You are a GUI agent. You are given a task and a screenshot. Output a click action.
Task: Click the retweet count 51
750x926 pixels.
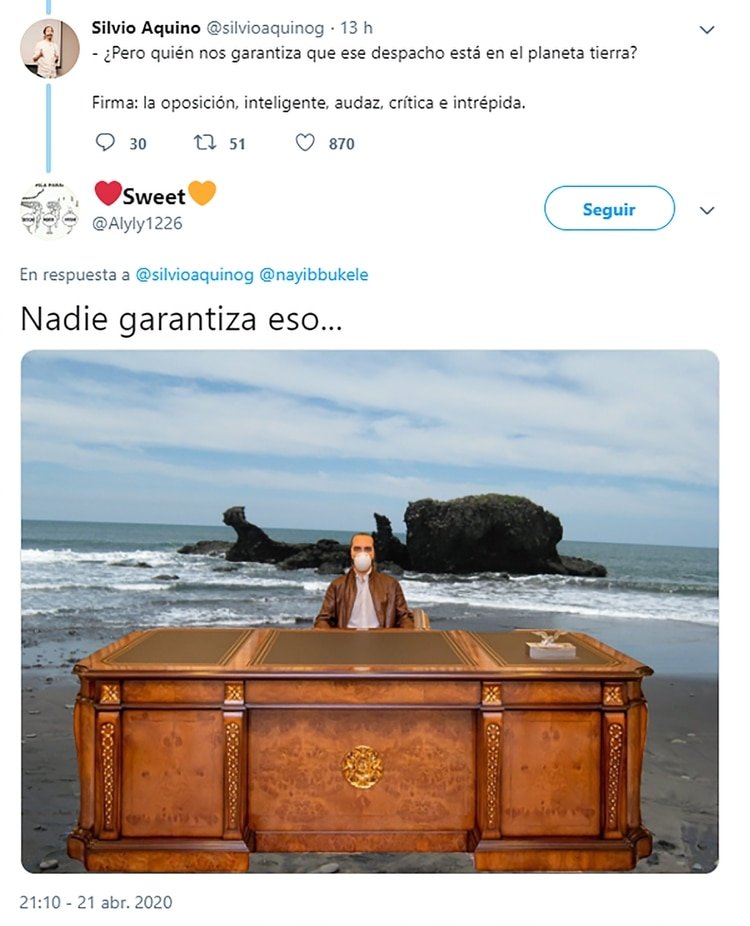click(237, 144)
